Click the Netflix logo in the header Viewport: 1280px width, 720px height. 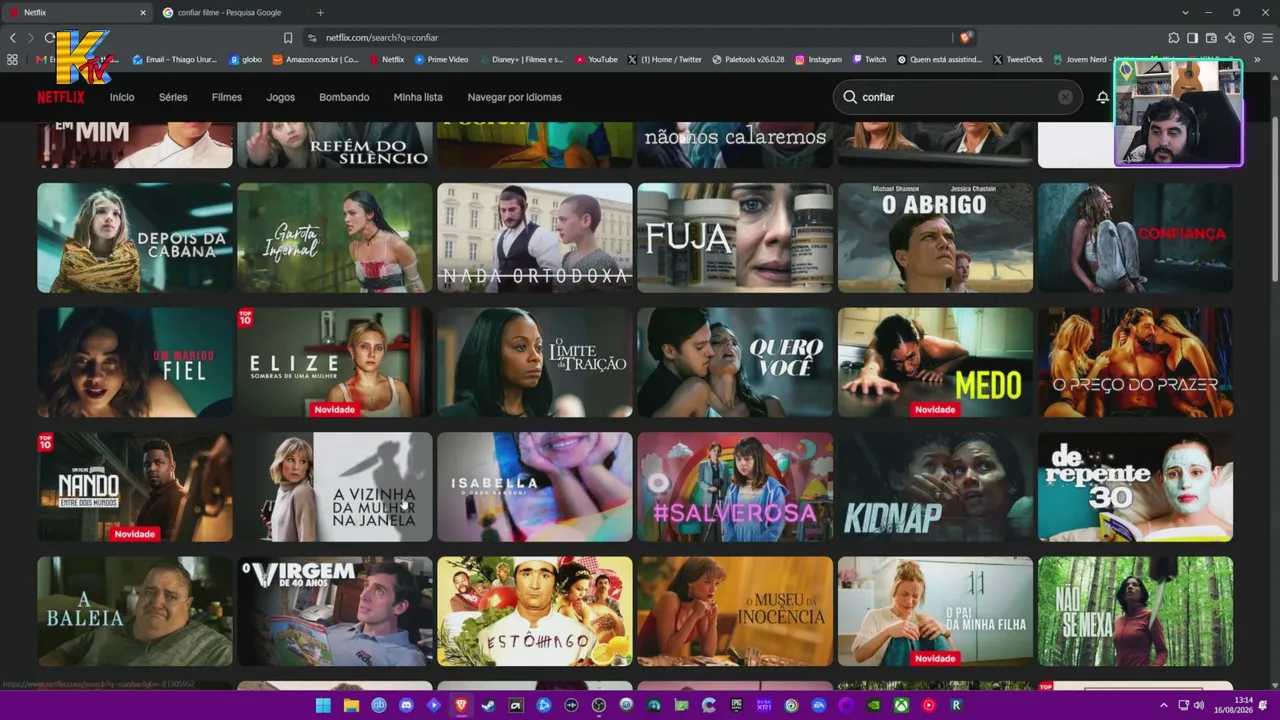(61, 97)
